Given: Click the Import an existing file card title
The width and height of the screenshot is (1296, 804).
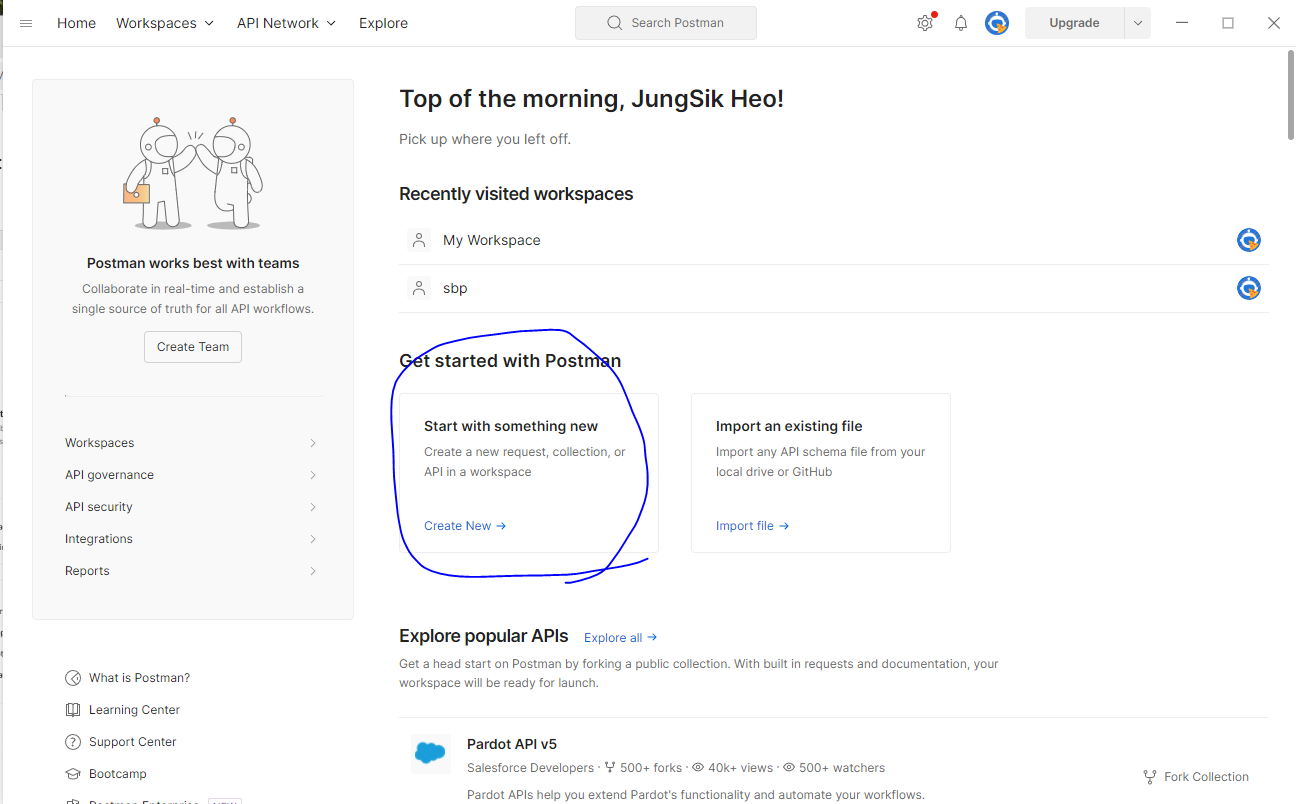Looking at the screenshot, I should click(789, 426).
